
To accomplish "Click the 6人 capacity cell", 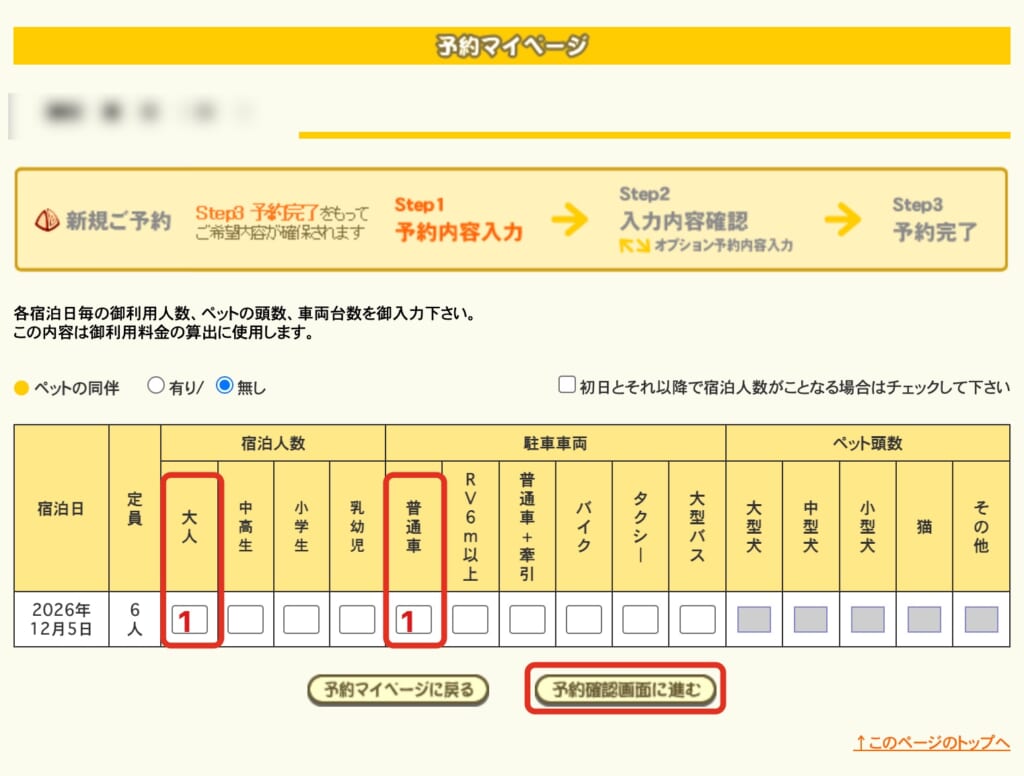I will (x=135, y=619).
